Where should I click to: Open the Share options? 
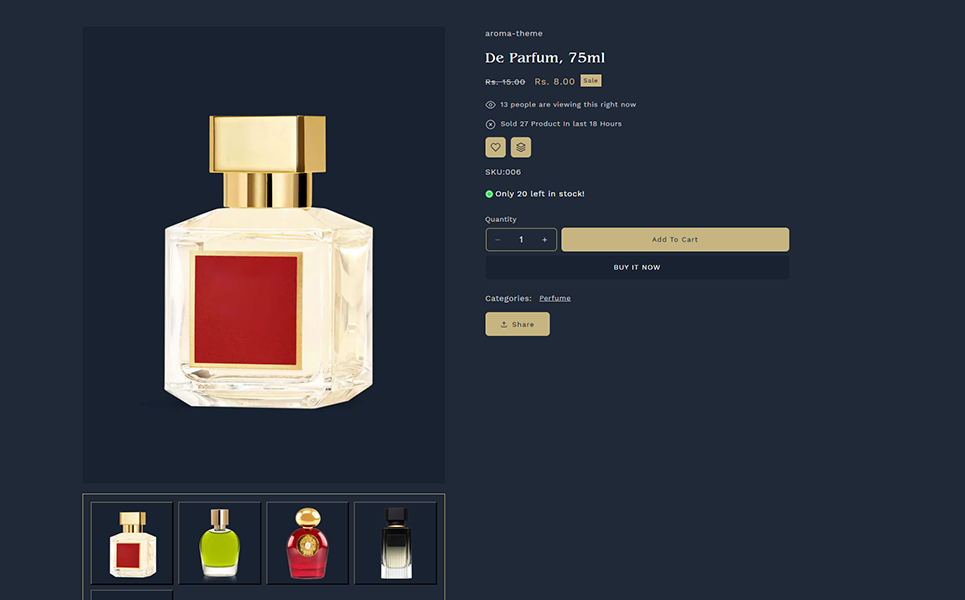(518, 324)
